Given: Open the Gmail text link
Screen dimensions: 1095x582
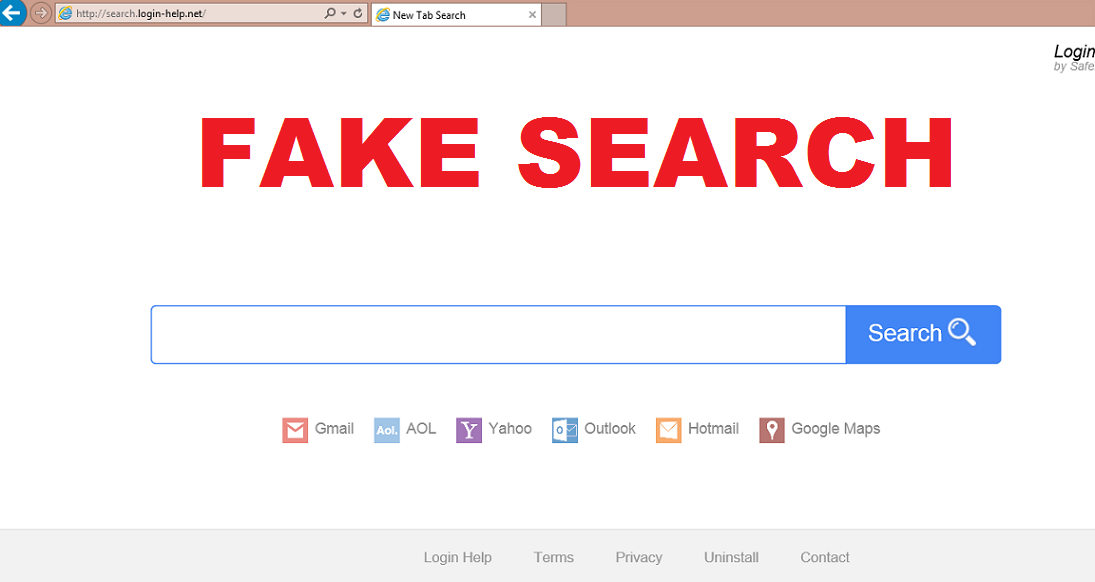Looking at the screenshot, I should click(334, 428).
